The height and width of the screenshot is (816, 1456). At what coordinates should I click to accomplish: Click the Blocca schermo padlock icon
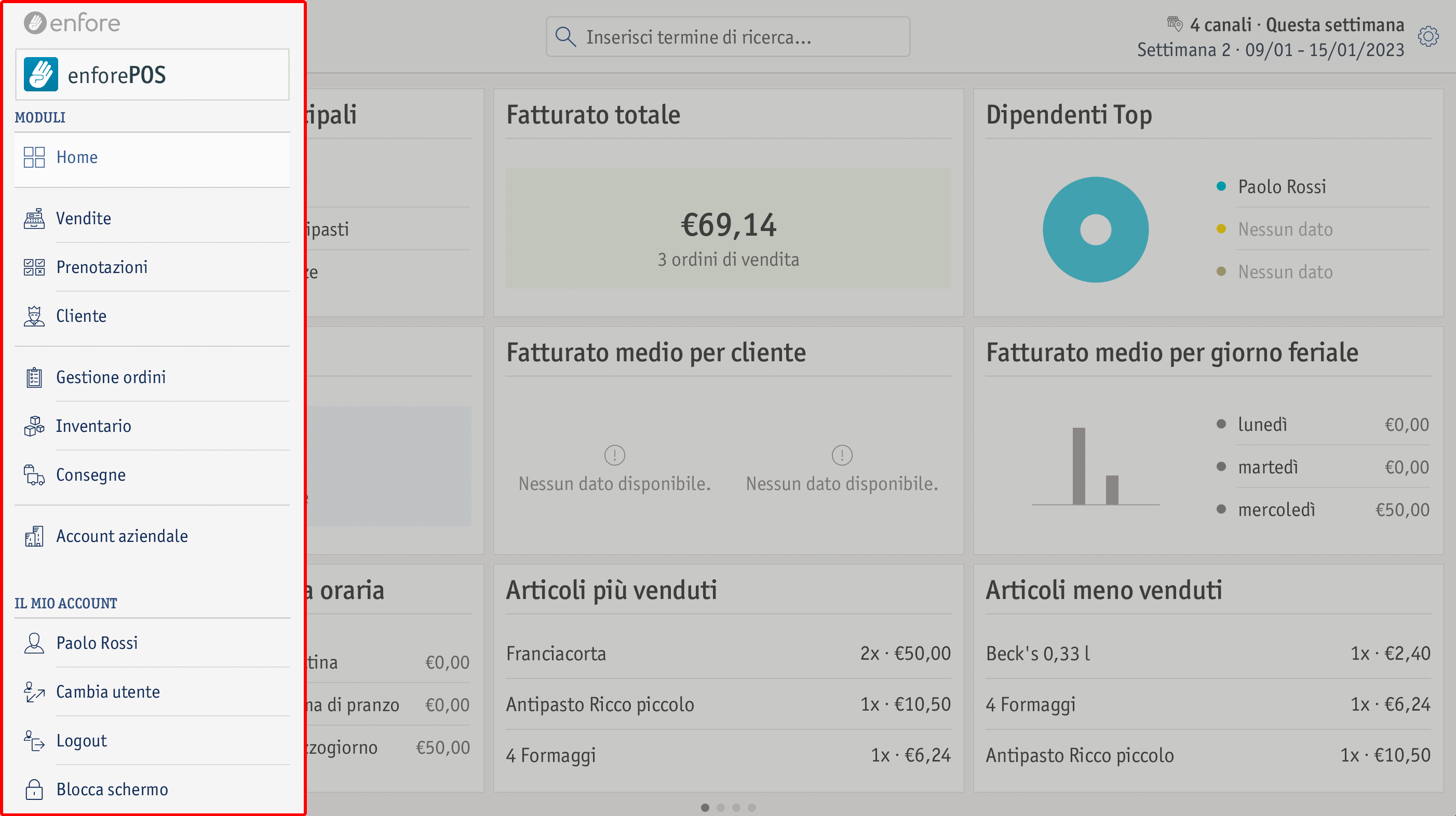34,790
